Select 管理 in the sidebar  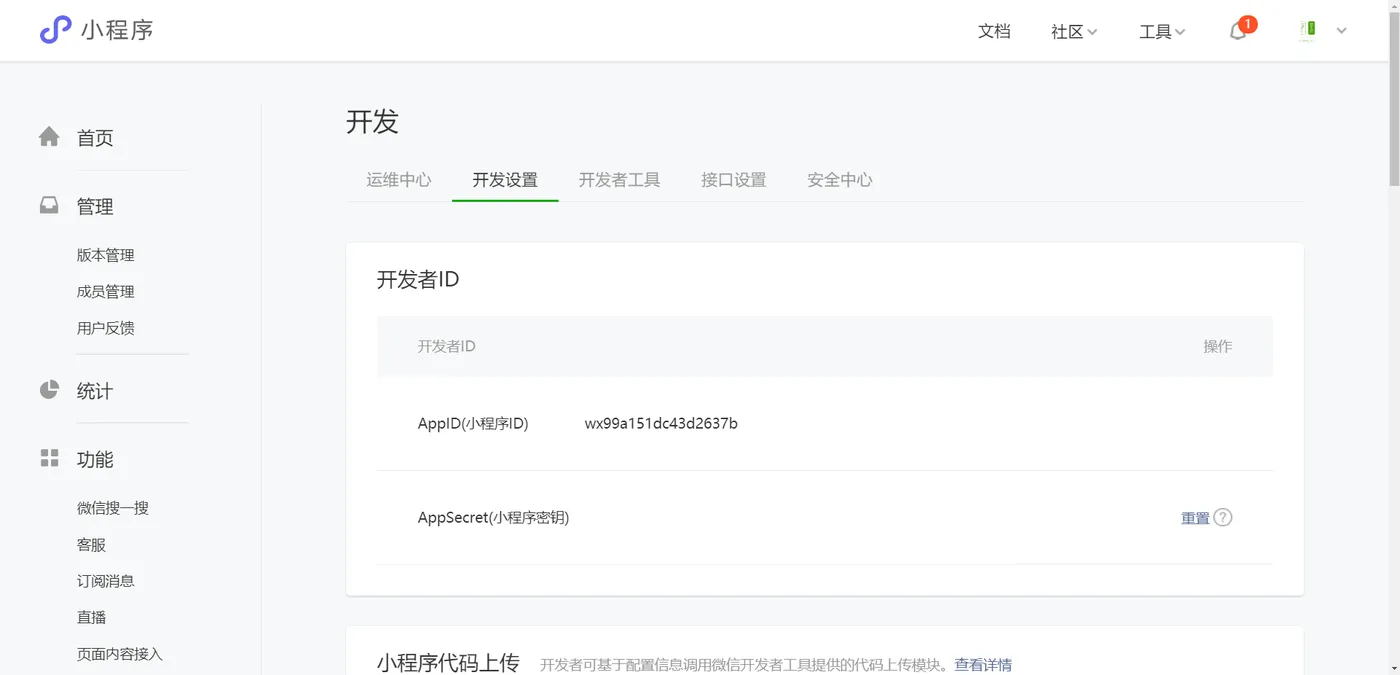pos(95,207)
